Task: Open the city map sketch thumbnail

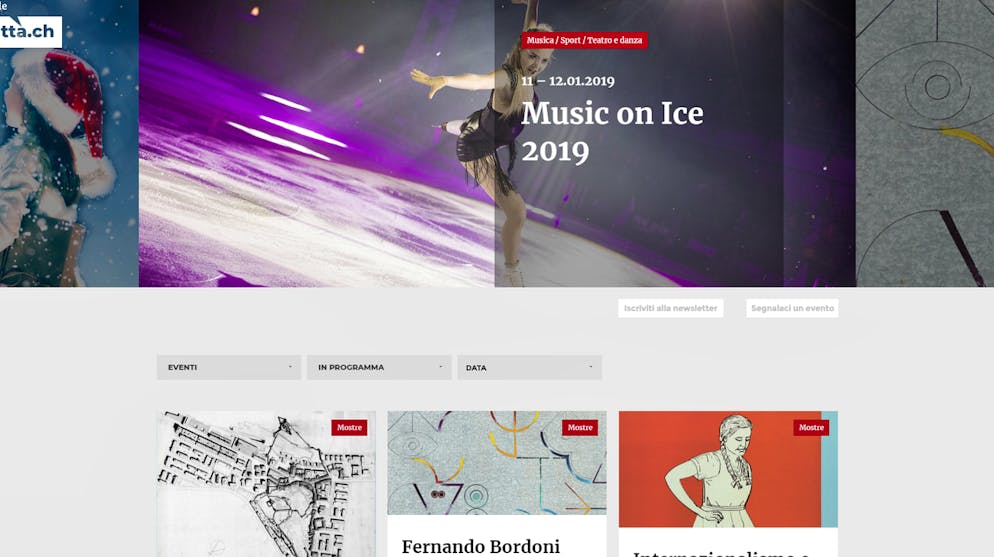Action: tap(266, 484)
